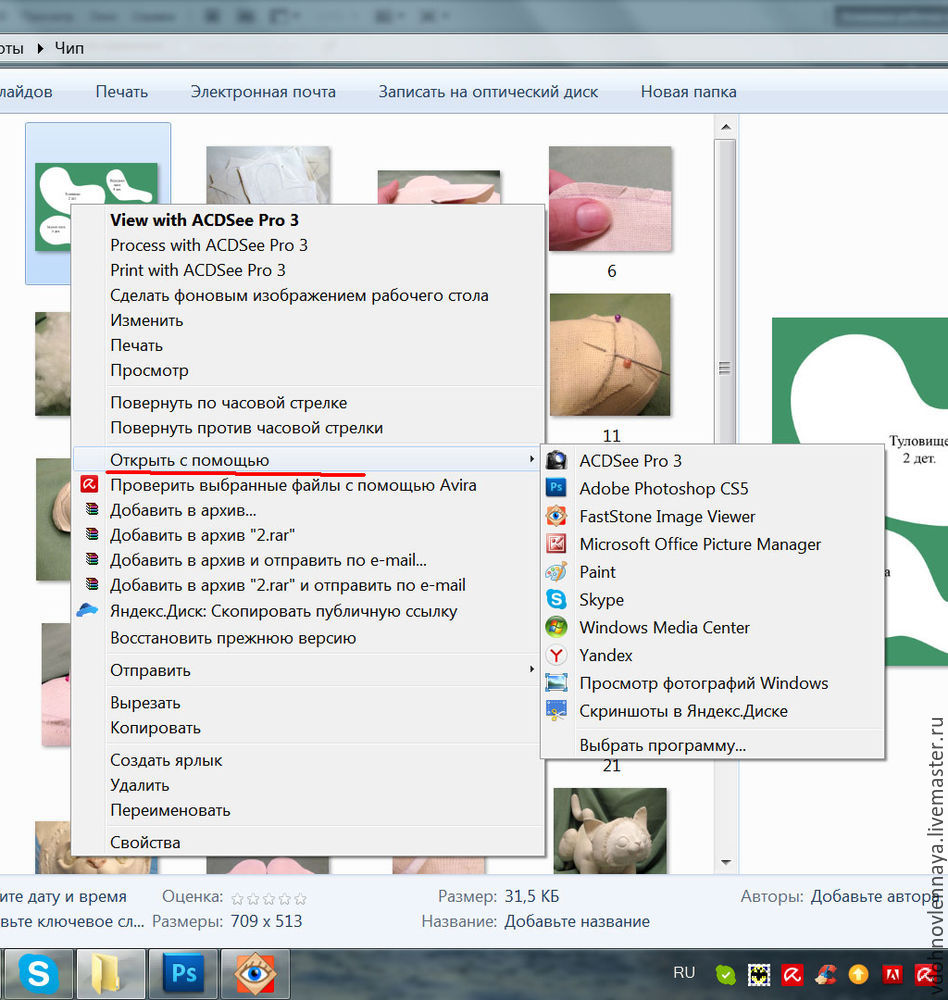Open breadcrumb arrow before Чип
The image size is (948, 1000).
tap(40, 48)
